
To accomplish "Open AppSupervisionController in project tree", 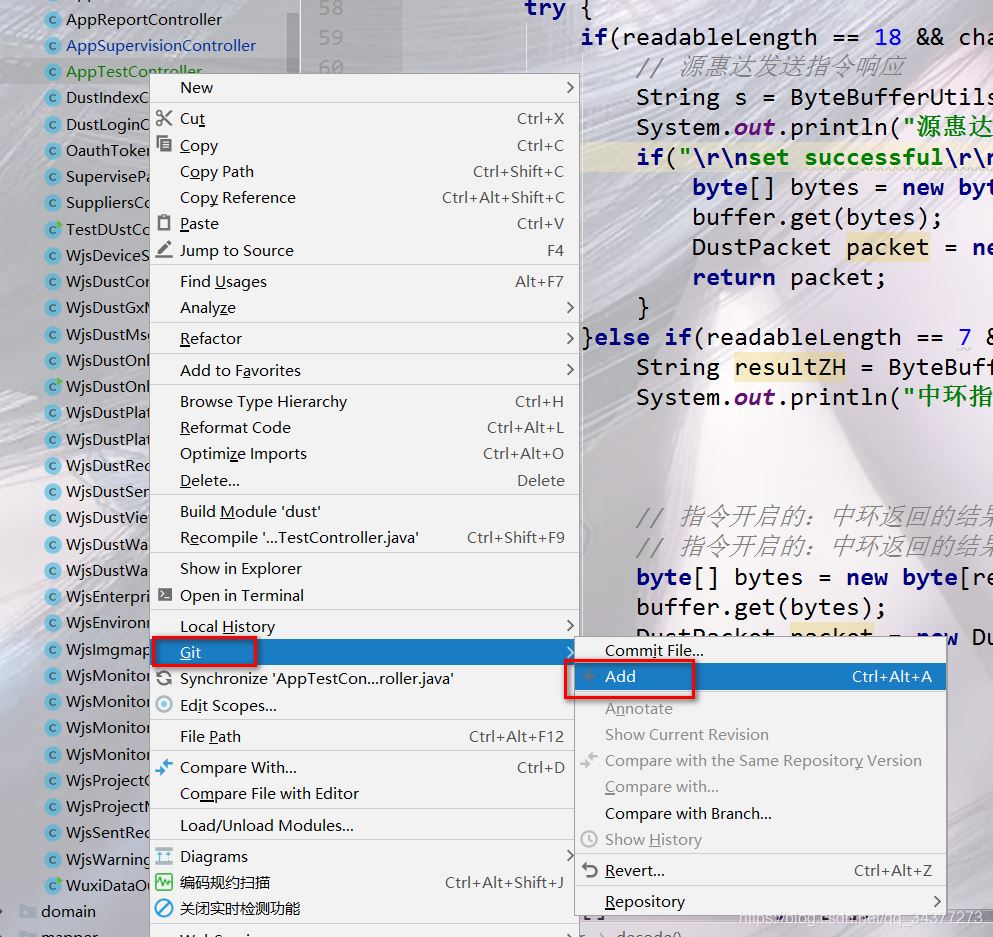I will [x=160, y=46].
